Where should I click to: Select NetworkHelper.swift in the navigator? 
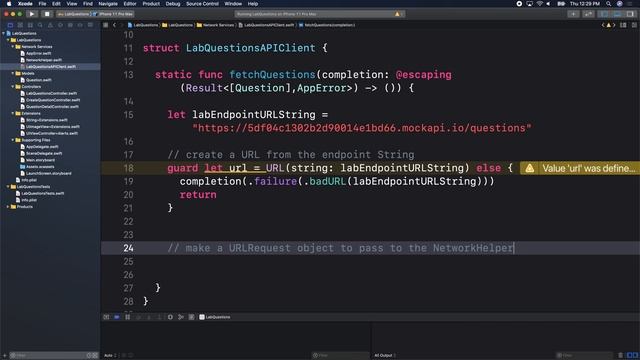44,60
